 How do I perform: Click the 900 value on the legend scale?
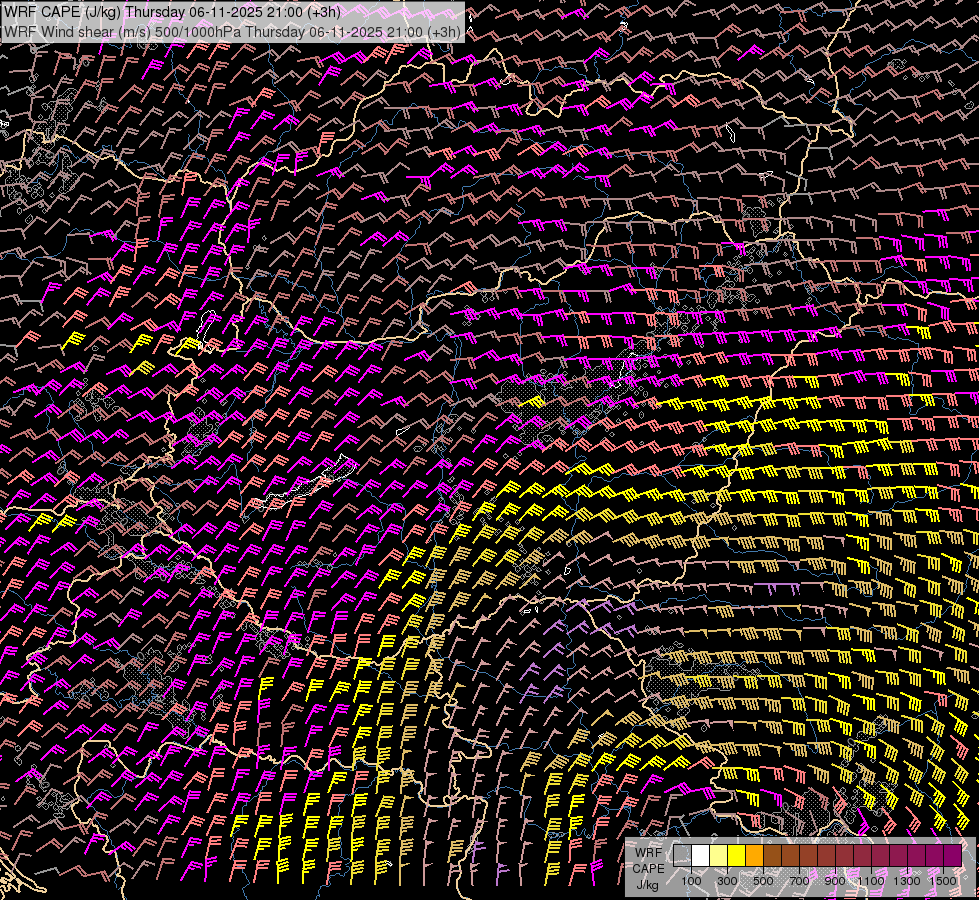(x=835, y=881)
